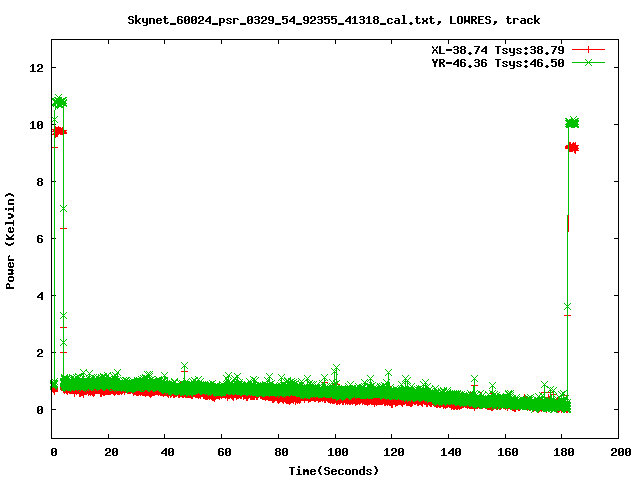
Task: Click y-axis tick label 2
Action: point(40,353)
